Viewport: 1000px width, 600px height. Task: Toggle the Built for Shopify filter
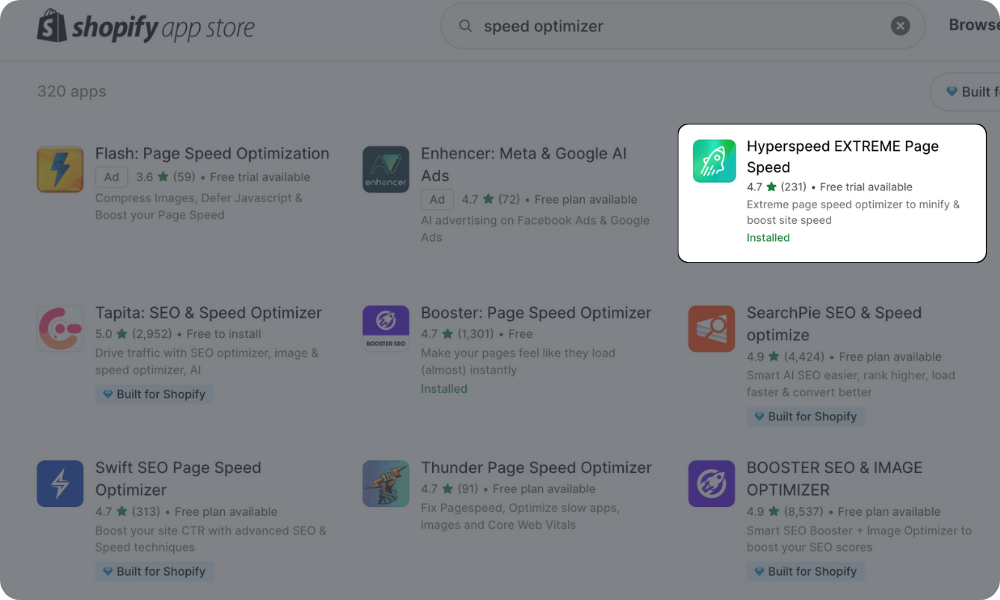(967, 92)
